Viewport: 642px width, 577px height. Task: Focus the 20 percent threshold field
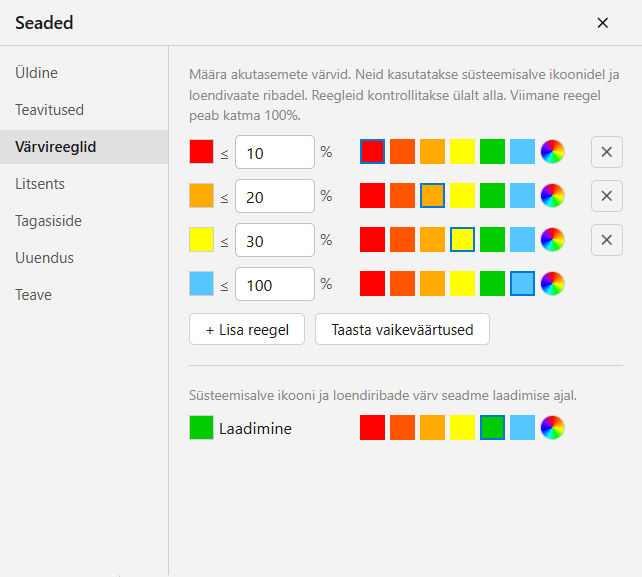275,196
